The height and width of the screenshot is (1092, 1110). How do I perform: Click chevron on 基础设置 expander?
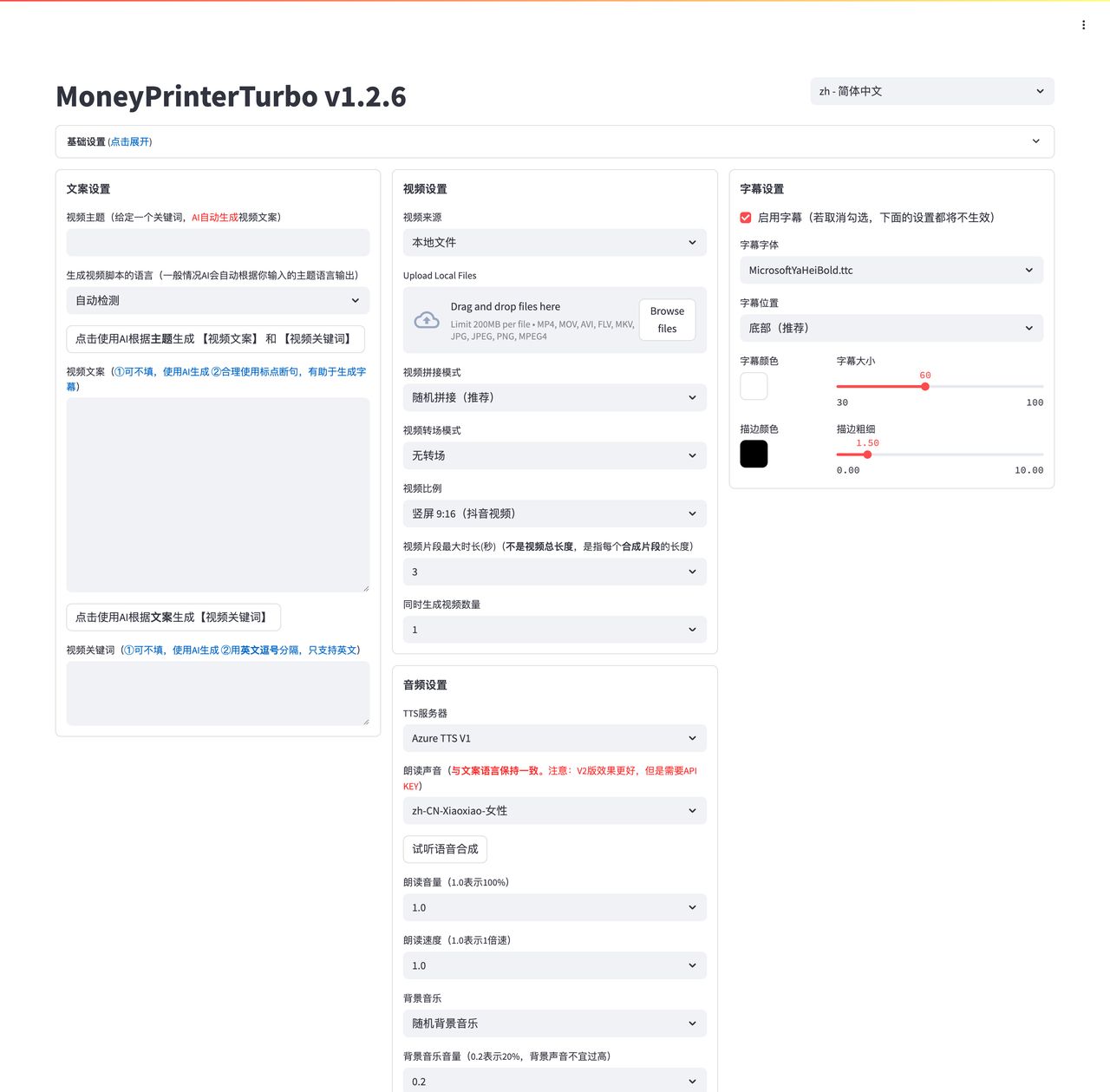point(1035,141)
